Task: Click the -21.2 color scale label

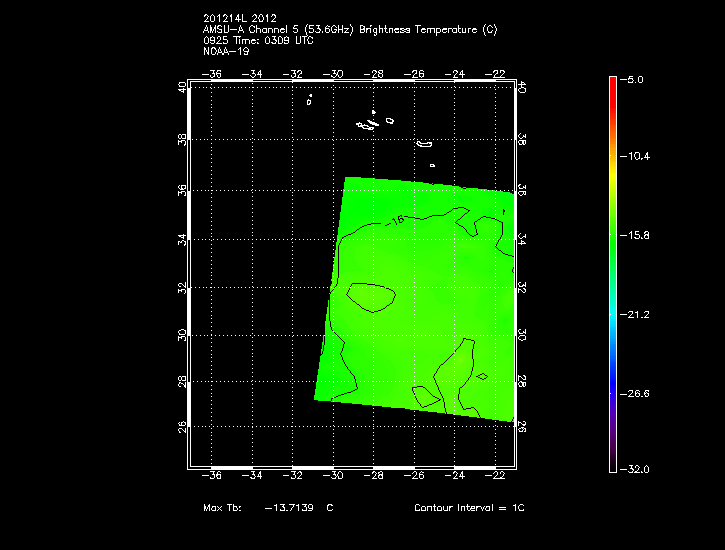Action: tap(639, 314)
